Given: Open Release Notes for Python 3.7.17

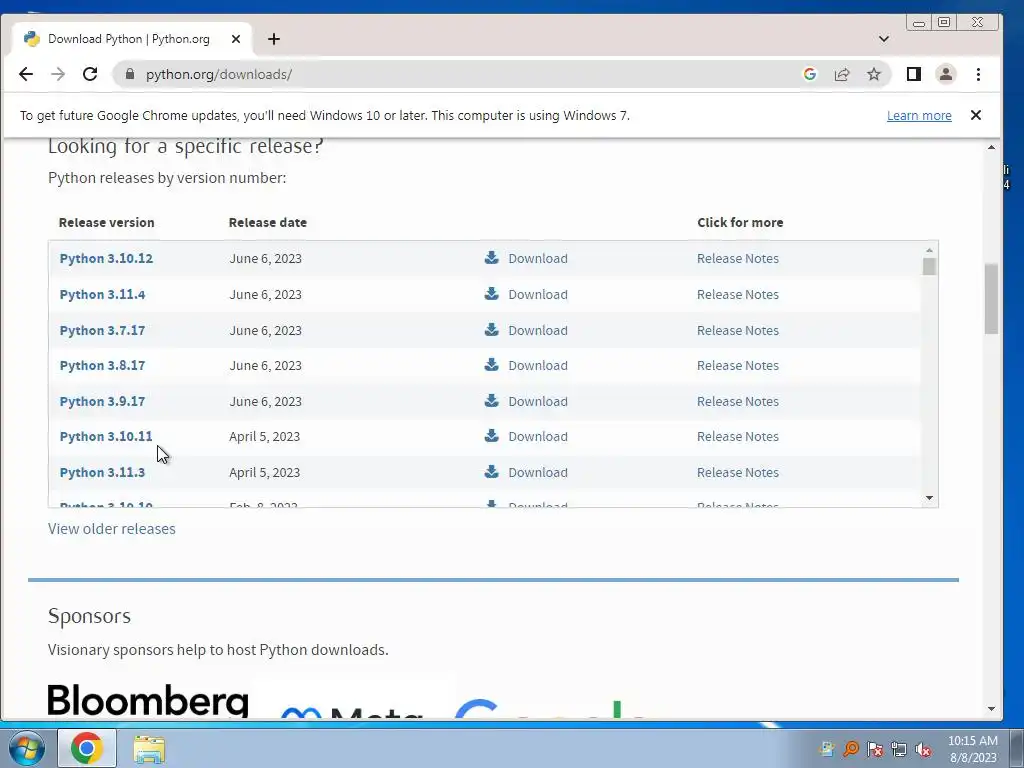Looking at the screenshot, I should [x=737, y=330].
